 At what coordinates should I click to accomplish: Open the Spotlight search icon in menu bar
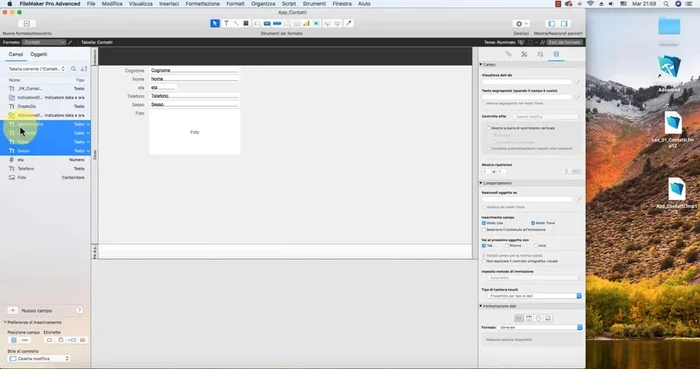[666, 4]
